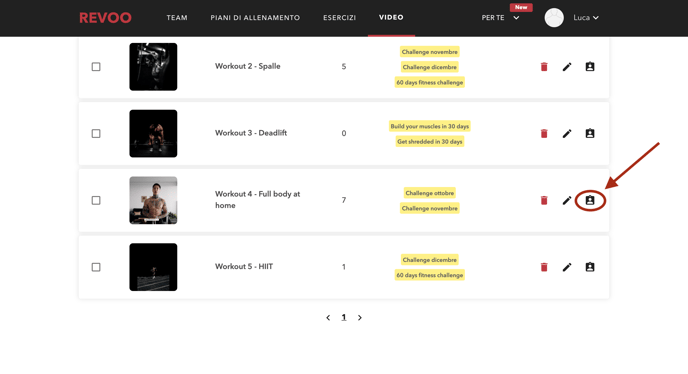The width and height of the screenshot is (688, 374).
Task: Tick the checkbox for Workout 2 - Spalle
Action: pyautogui.click(x=96, y=67)
